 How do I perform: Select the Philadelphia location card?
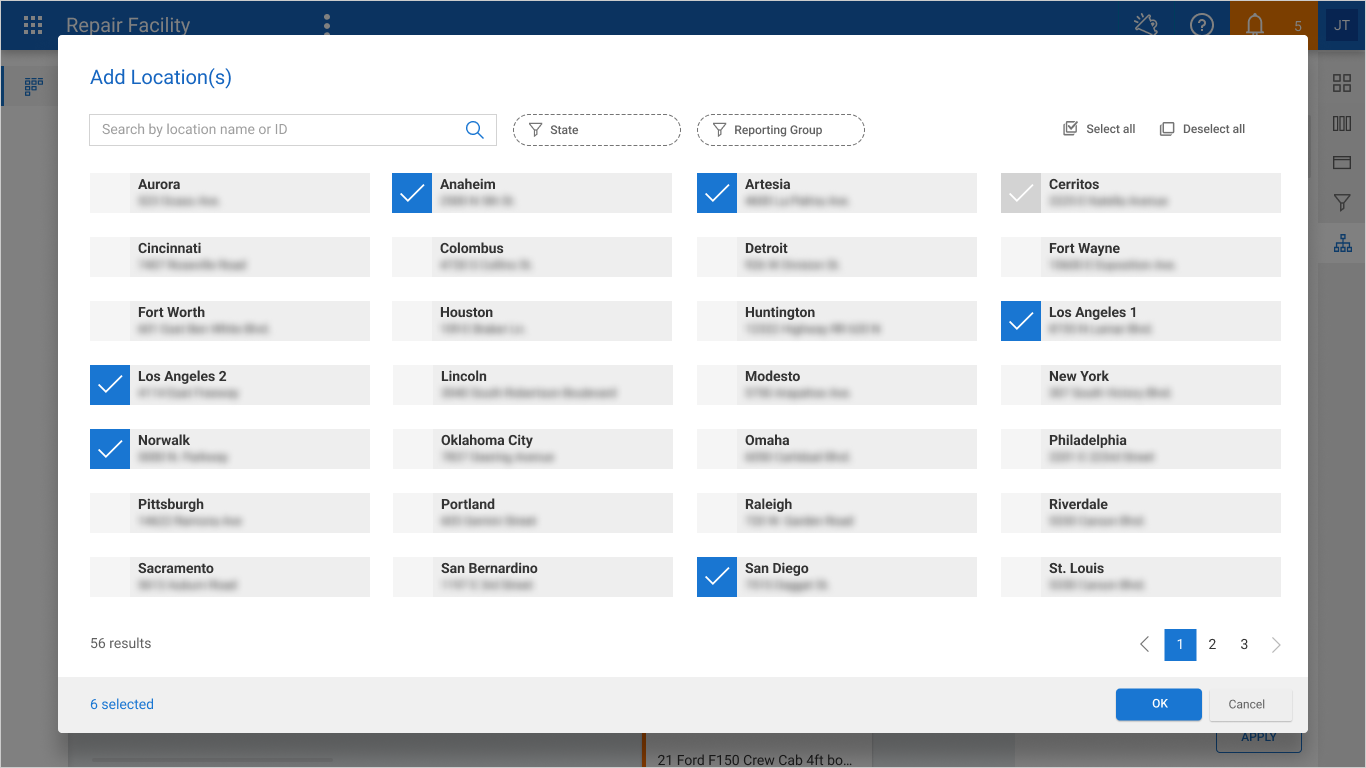(1141, 449)
